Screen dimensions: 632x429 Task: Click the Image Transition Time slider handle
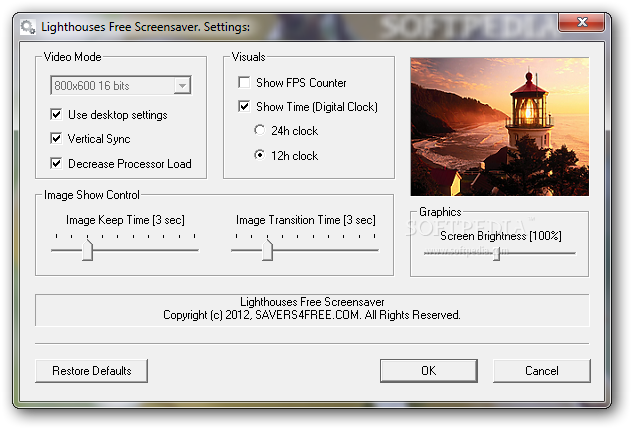coord(268,250)
